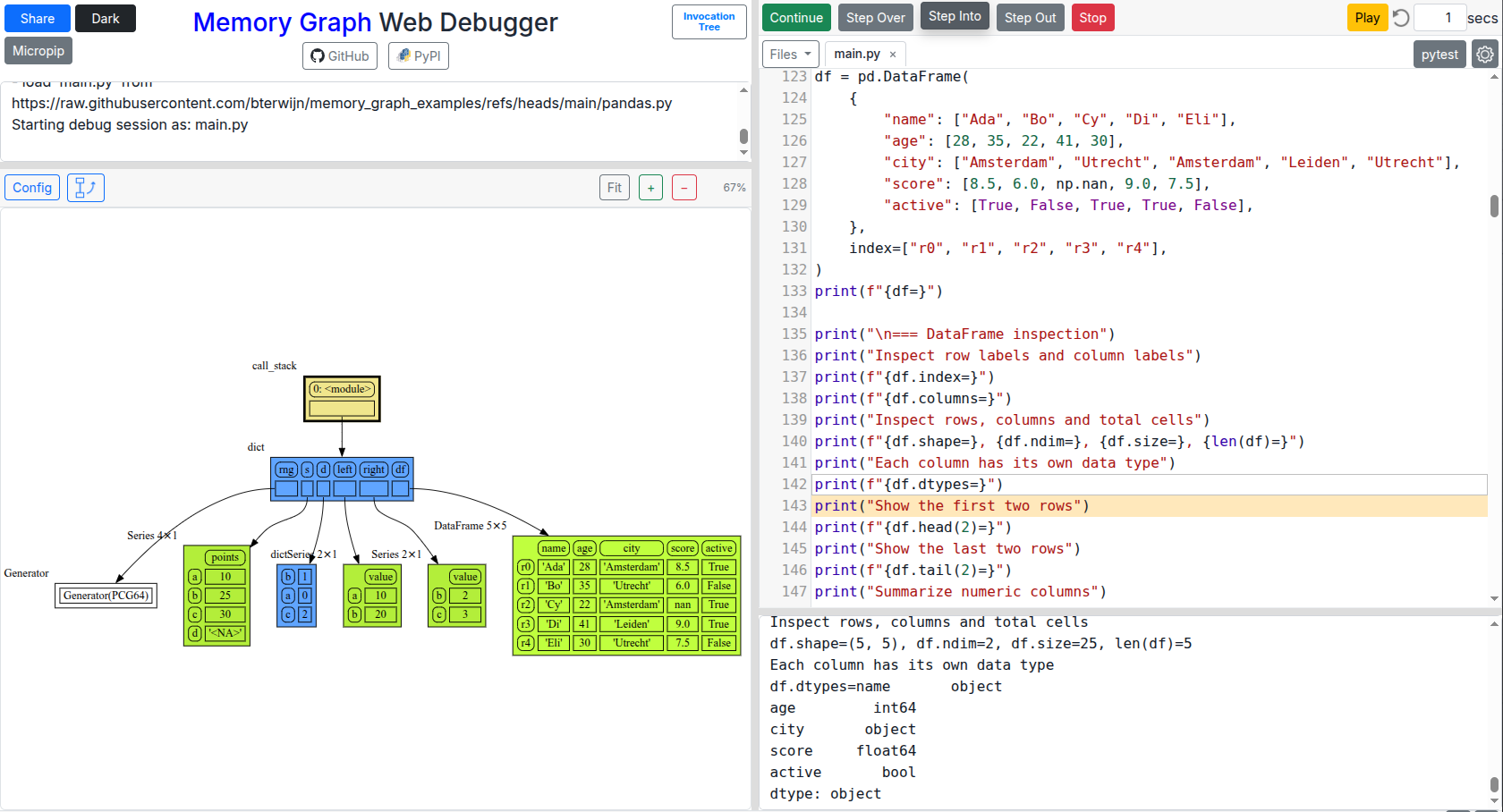Fit the graph to view
Image resolution: width=1503 pixels, height=812 pixels.
tap(615, 188)
